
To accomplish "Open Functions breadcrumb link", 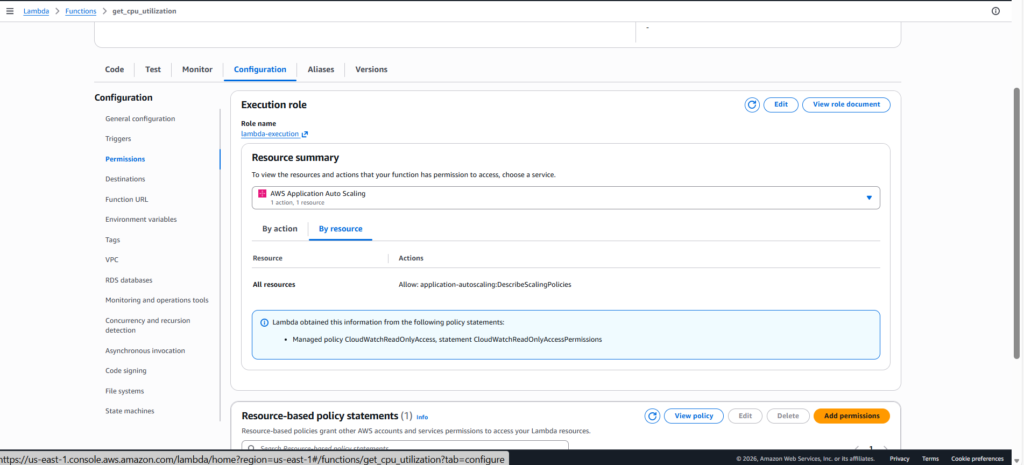I will [x=81, y=11].
